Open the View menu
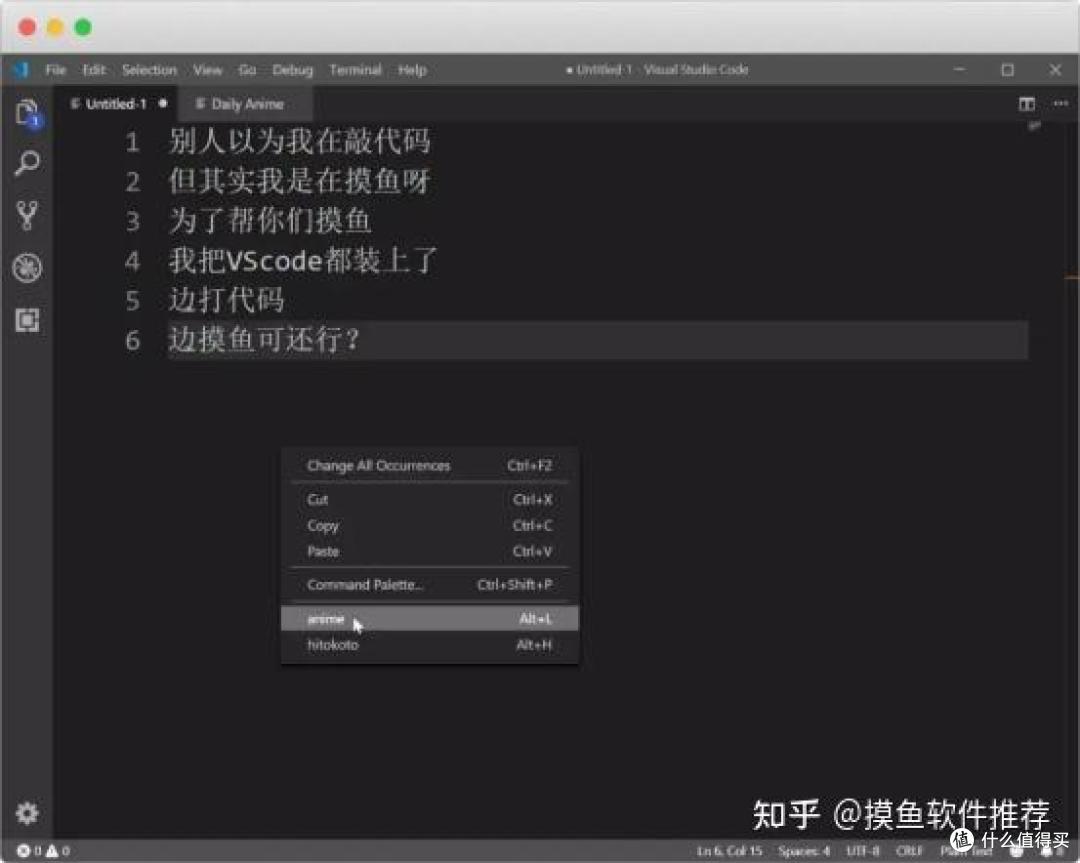The image size is (1080, 863). (207, 70)
